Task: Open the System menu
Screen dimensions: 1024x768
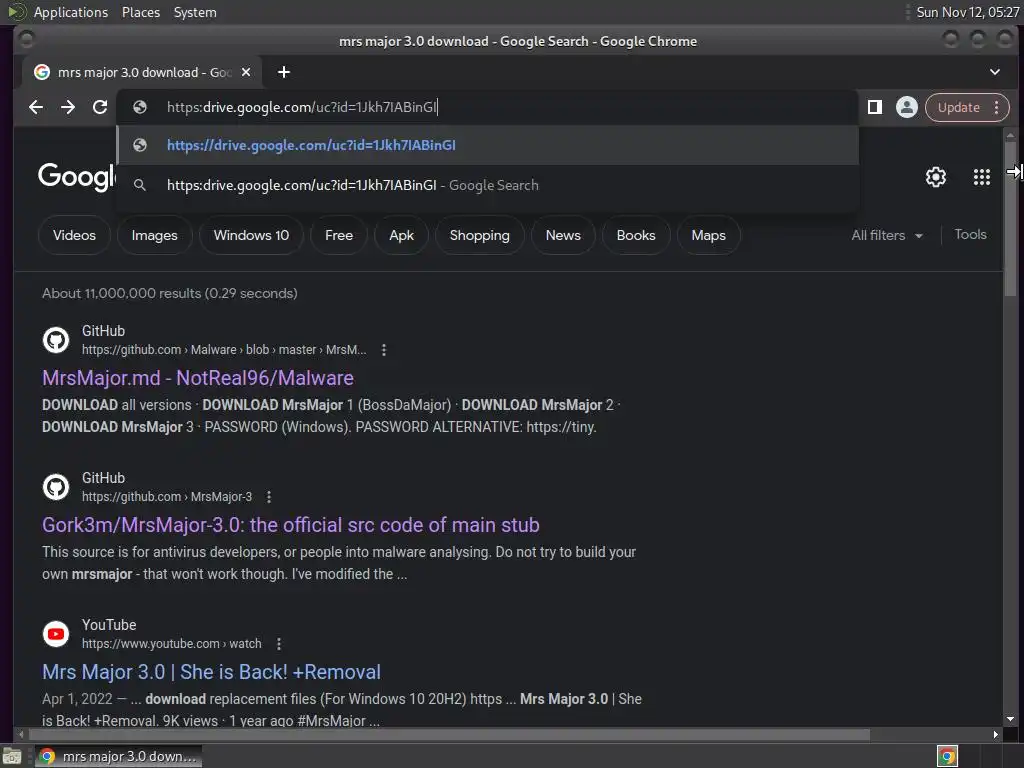Action: click(x=195, y=12)
